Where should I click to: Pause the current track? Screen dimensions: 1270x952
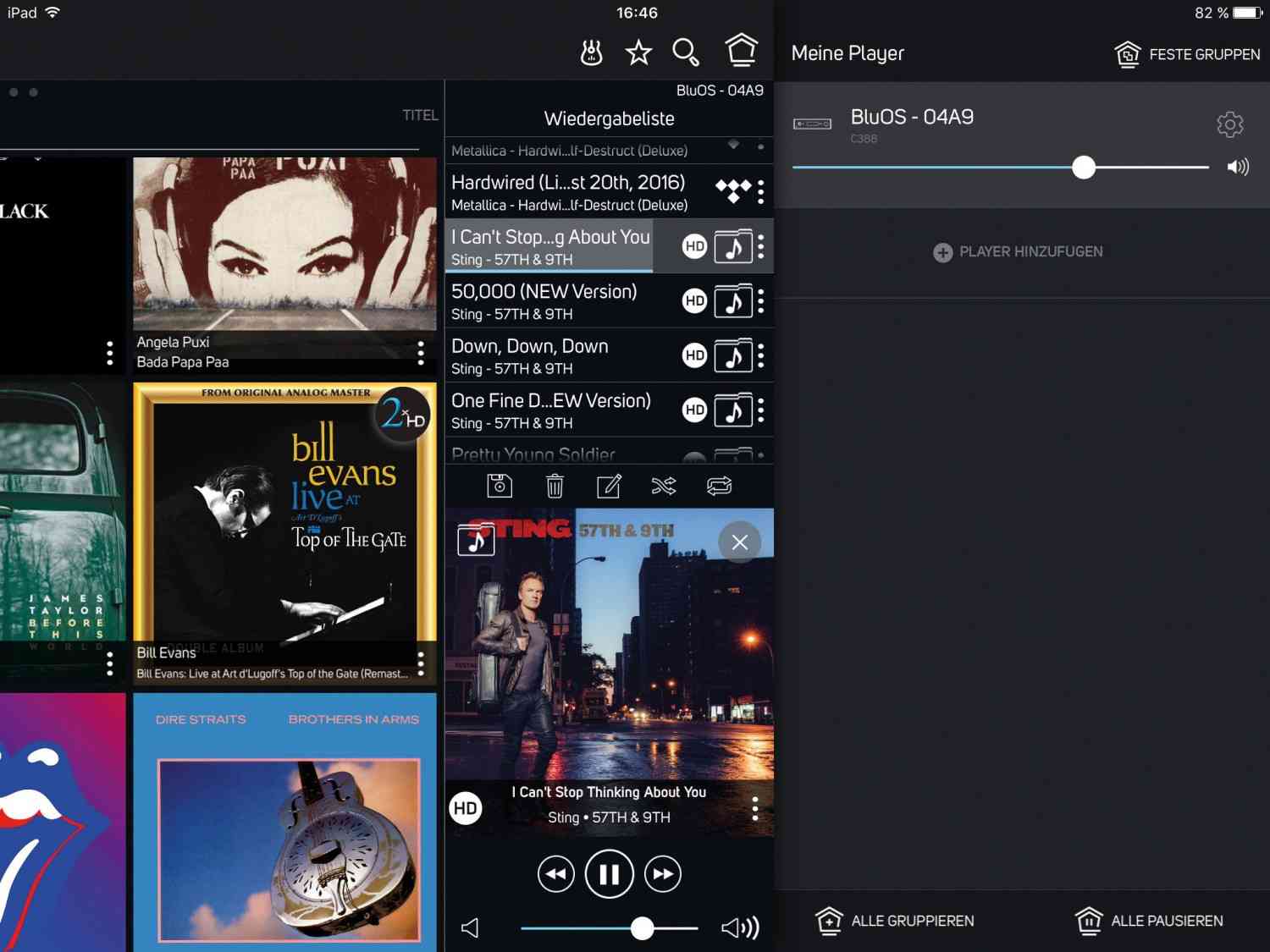pyautogui.click(x=609, y=874)
